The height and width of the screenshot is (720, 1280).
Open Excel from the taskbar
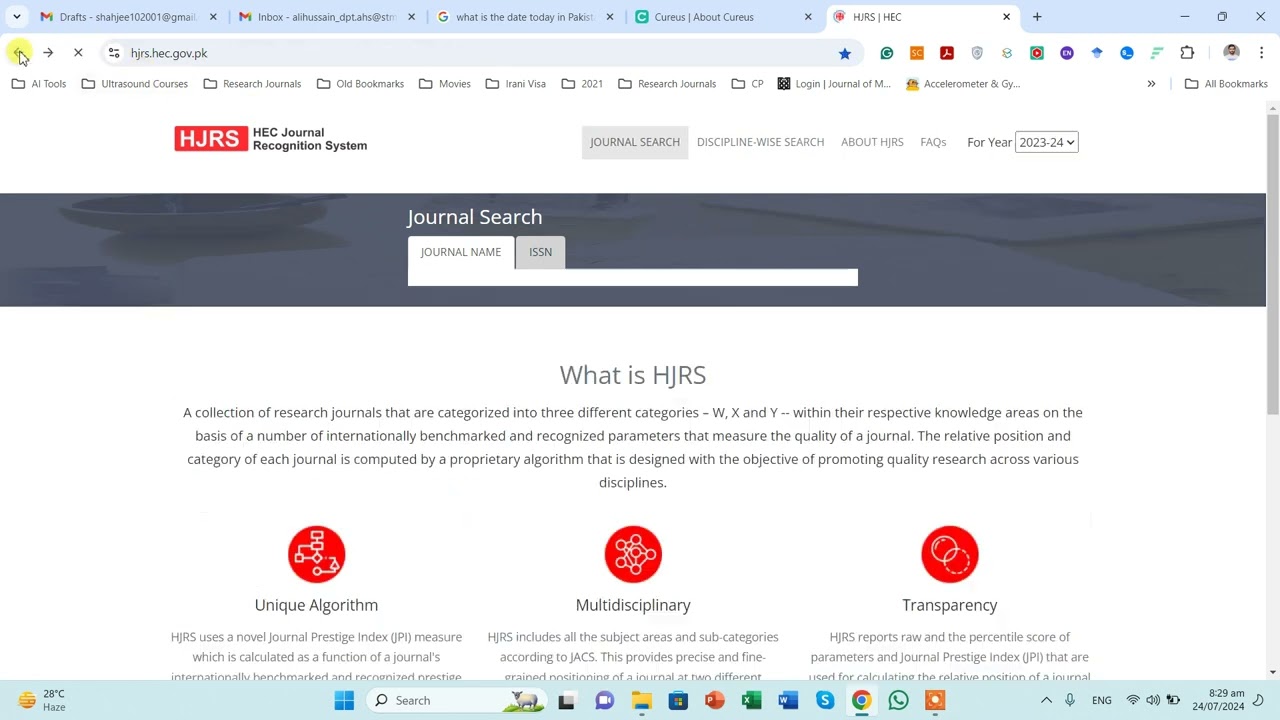(751, 700)
